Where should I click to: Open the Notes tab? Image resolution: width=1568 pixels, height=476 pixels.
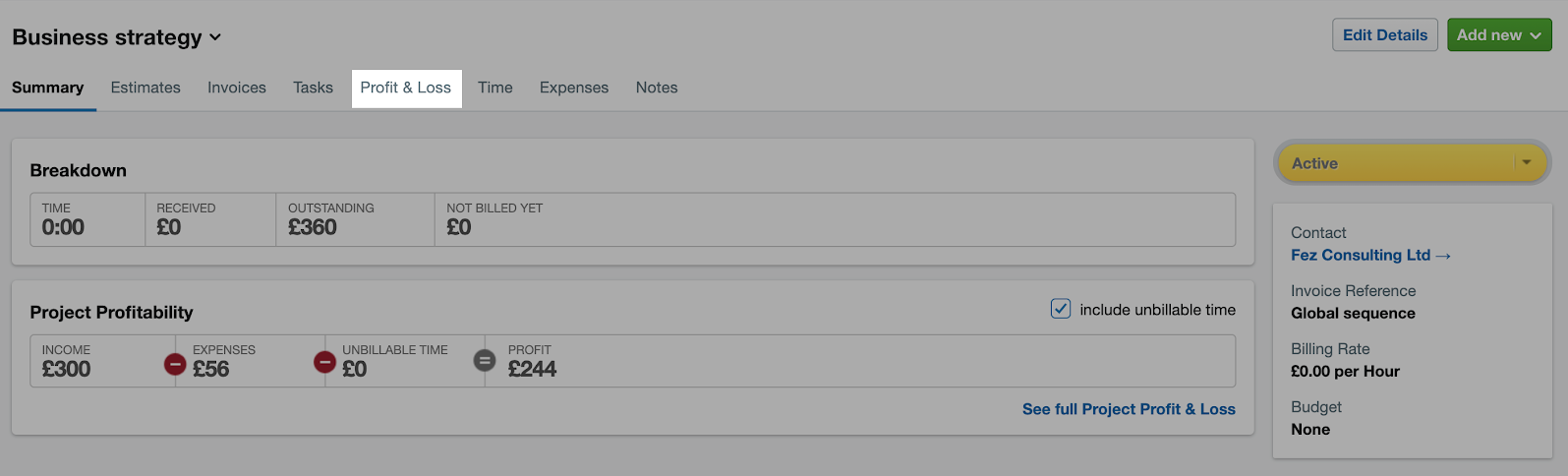tap(657, 88)
